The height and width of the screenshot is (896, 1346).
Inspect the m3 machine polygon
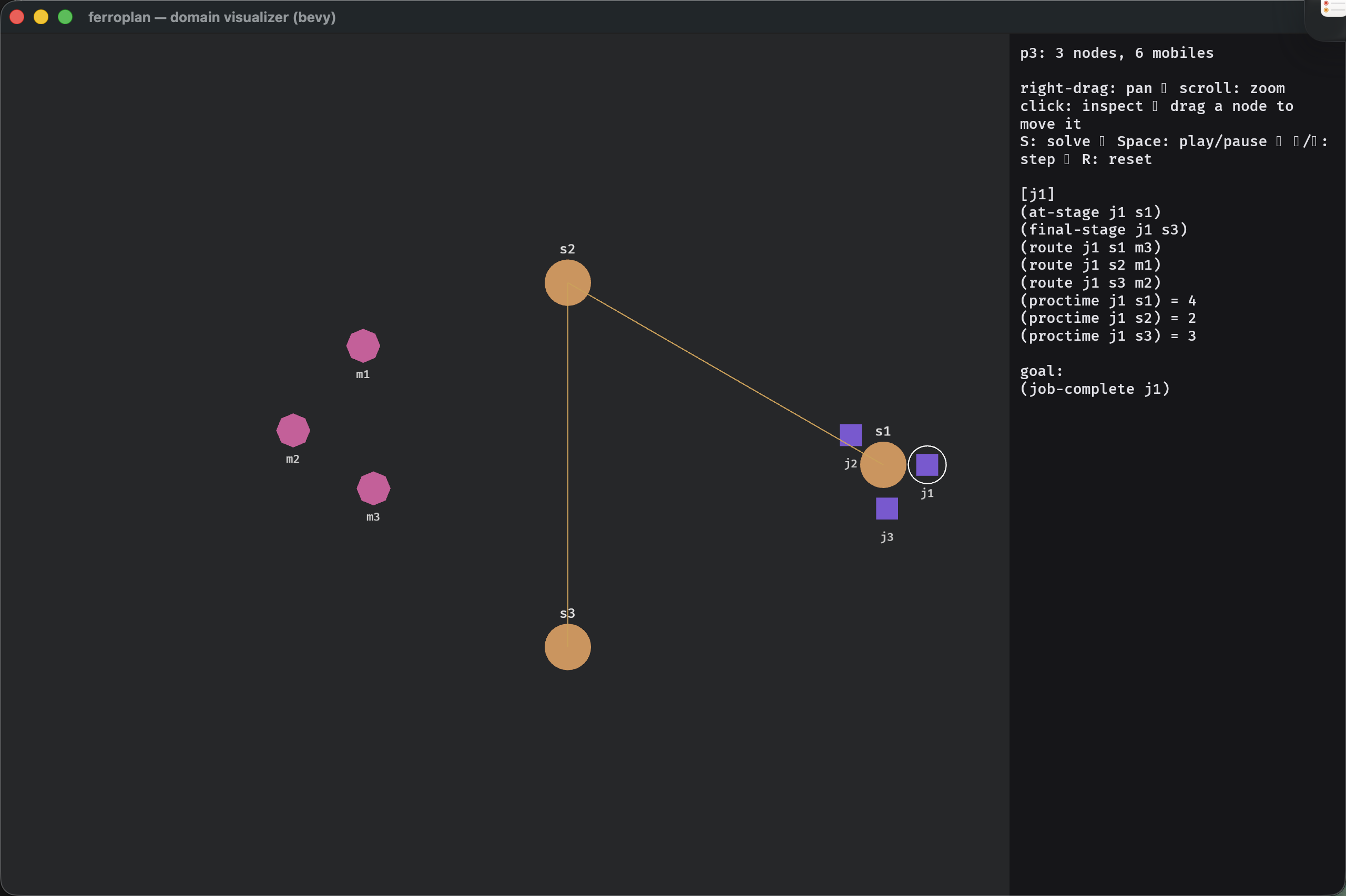pos(373,488)
